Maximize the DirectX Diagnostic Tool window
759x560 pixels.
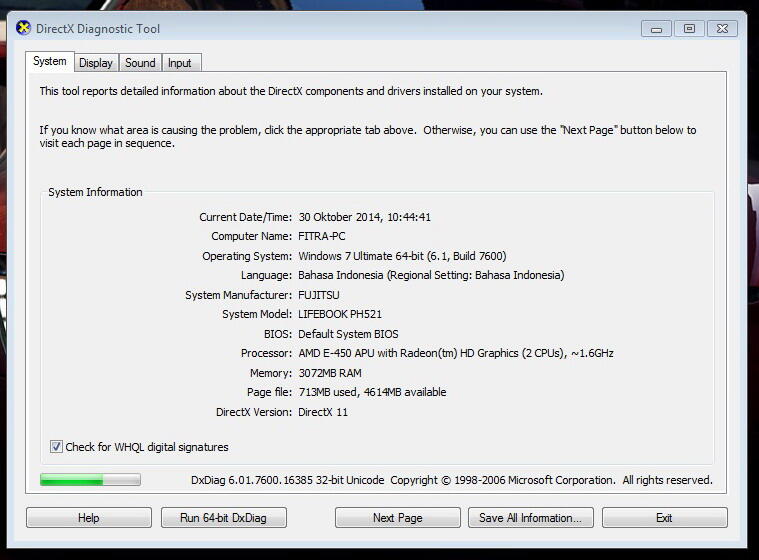[x=689, y=29]
